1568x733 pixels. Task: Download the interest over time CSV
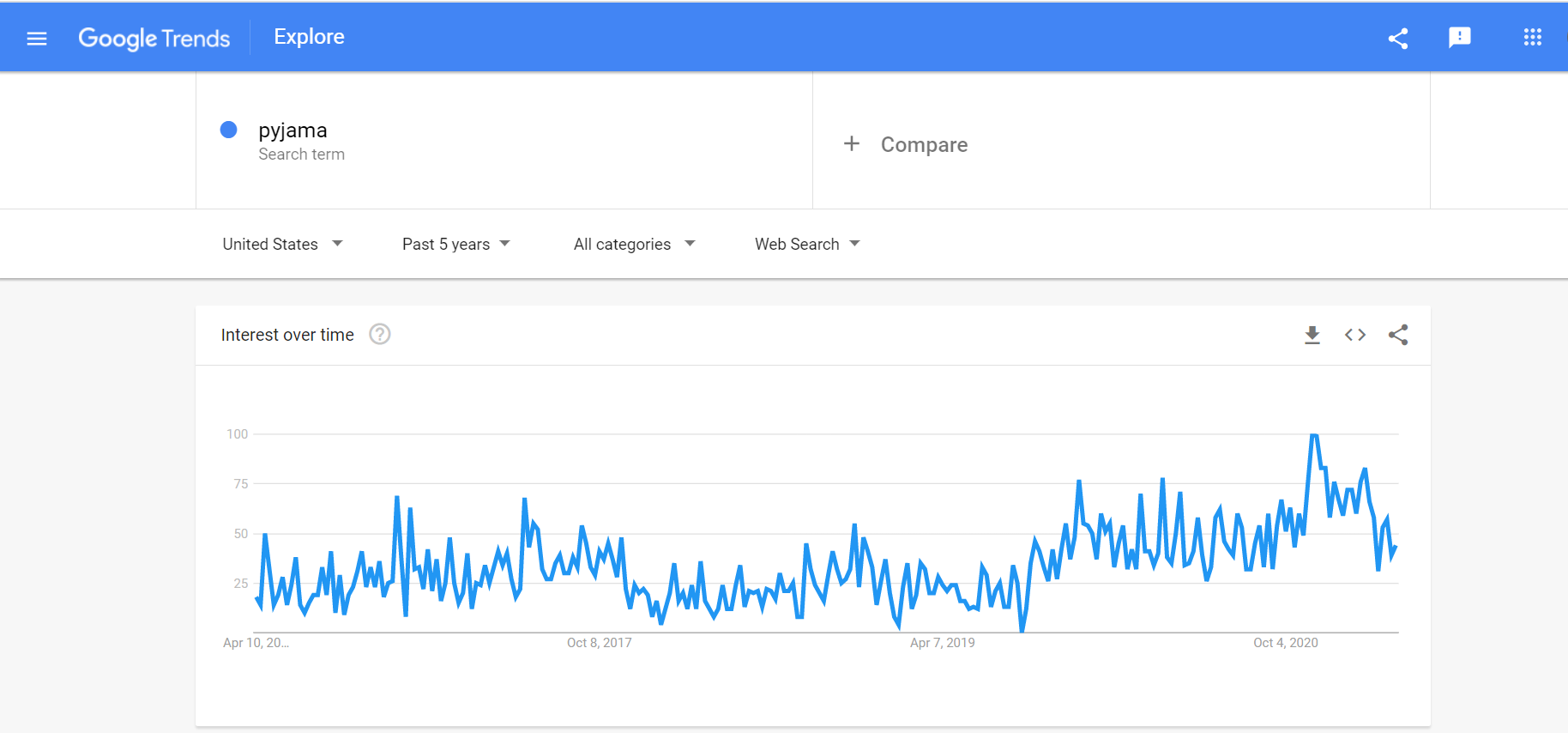(x=1312, y=335)
